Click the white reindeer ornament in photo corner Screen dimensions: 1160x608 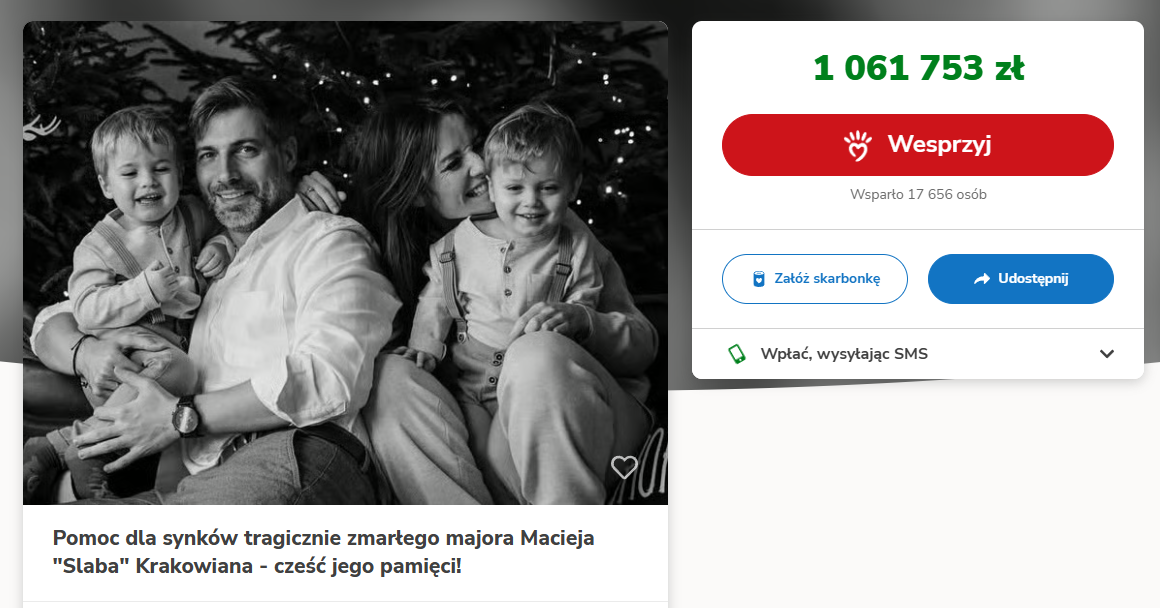(41, 129)
